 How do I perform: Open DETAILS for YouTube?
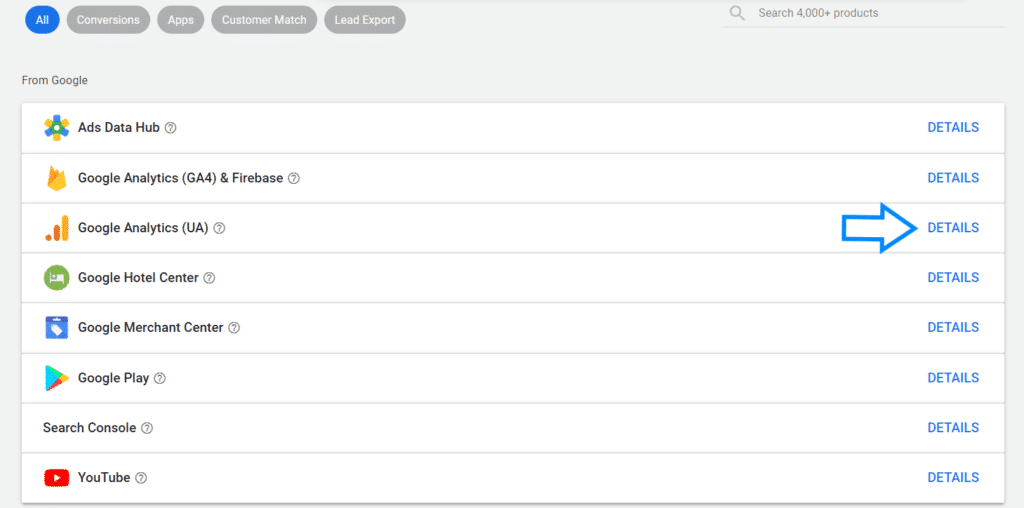(953, 477)
